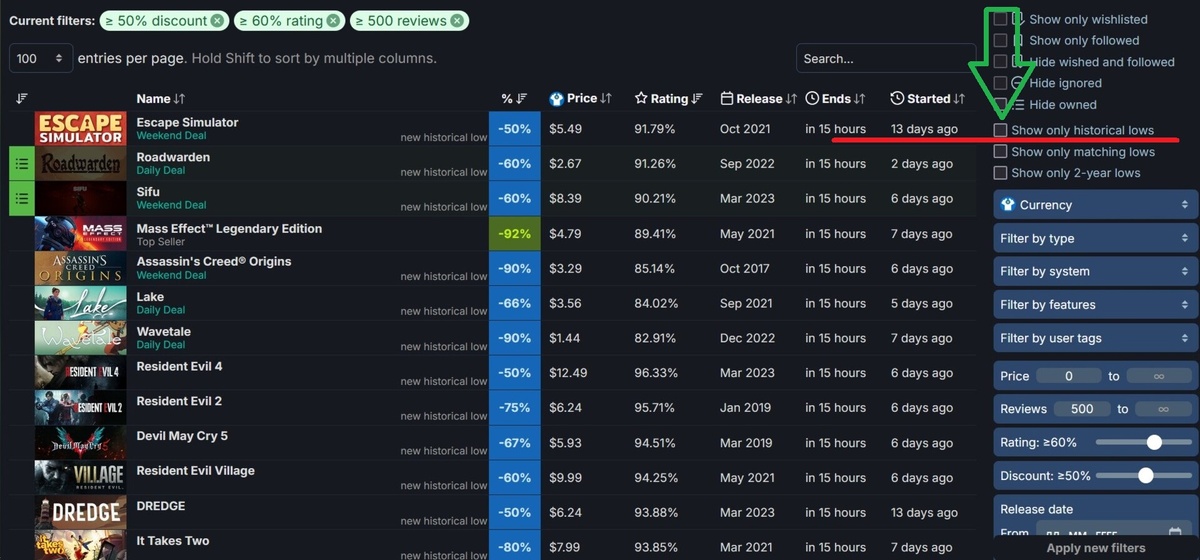The image size is (1200, 560).
Task: Expand the Filter by type dropdown
Action: click(x=1096, y=238)
